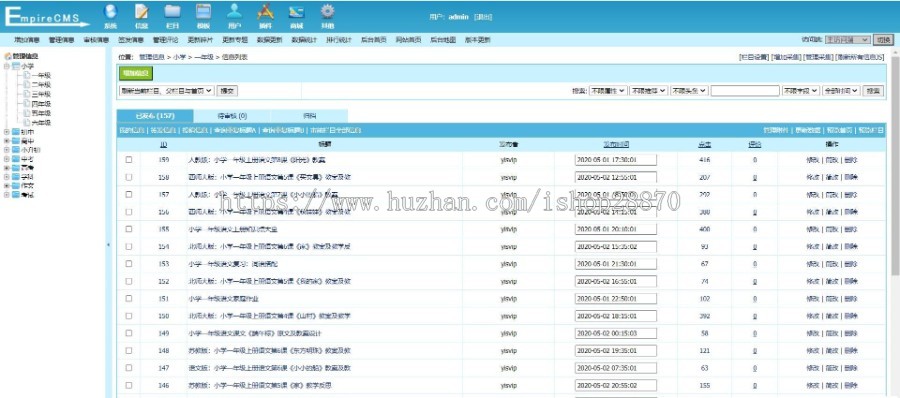This screenshot has height=398, width=900.
Task: Click the 切换 switch button
Action: click(x=883, y=40)
